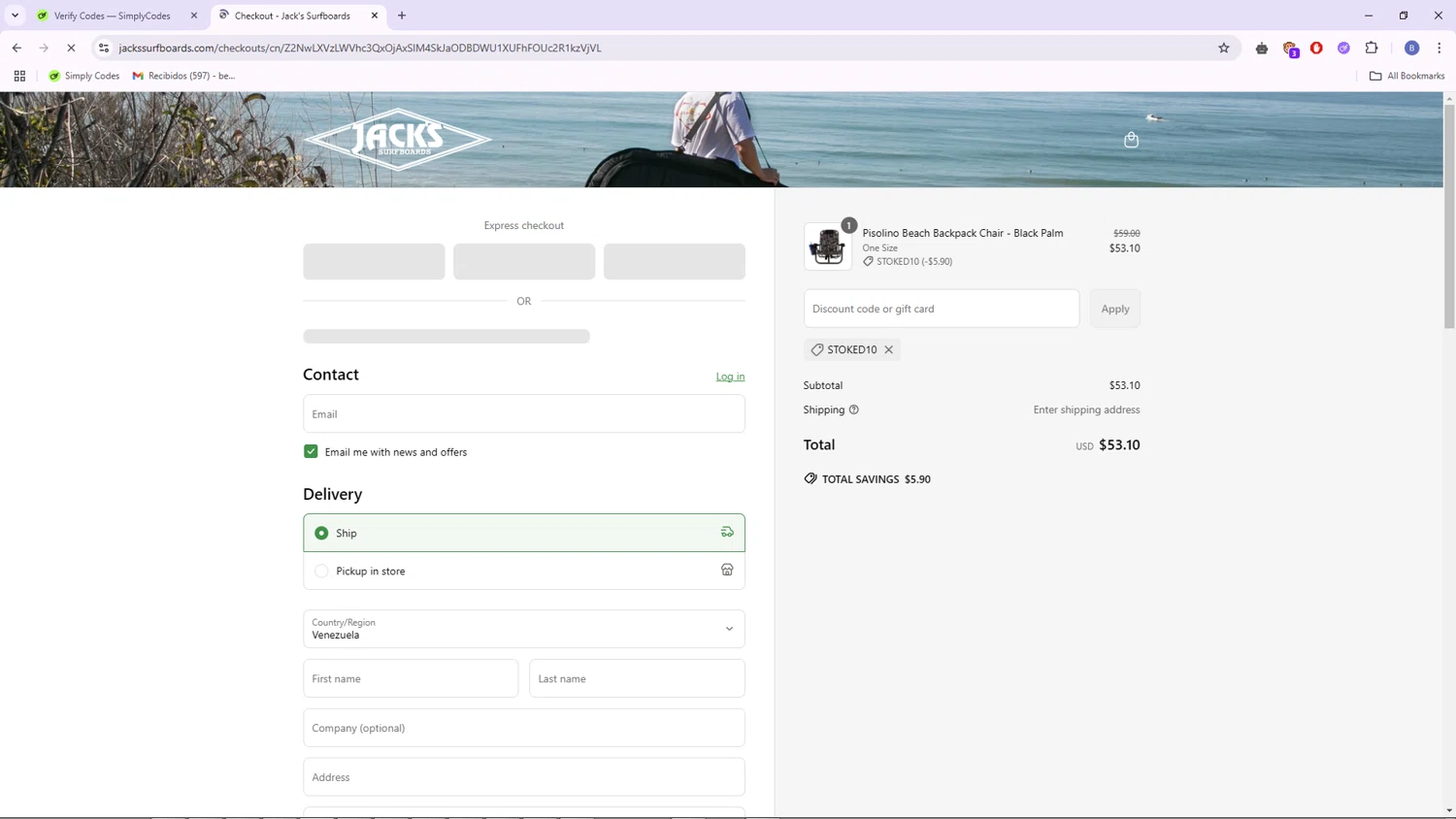Click the TOTAL SAVINGS $5.90 text

[x=877, y=479]
